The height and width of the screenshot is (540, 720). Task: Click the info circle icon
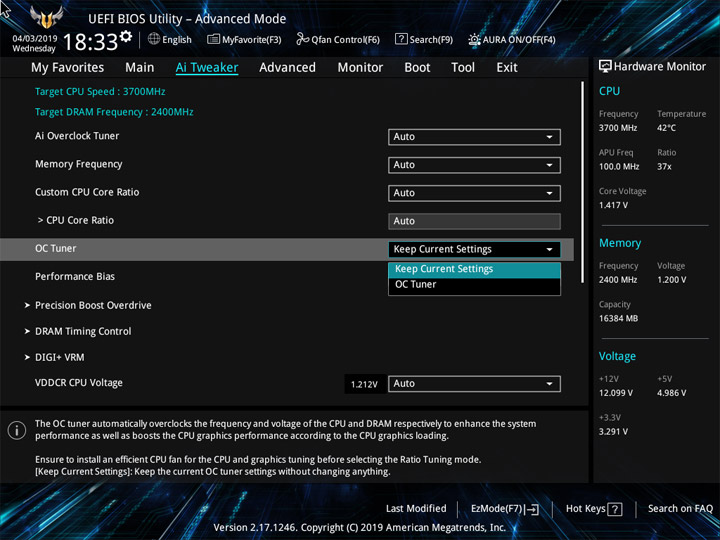tap(17, 431)
